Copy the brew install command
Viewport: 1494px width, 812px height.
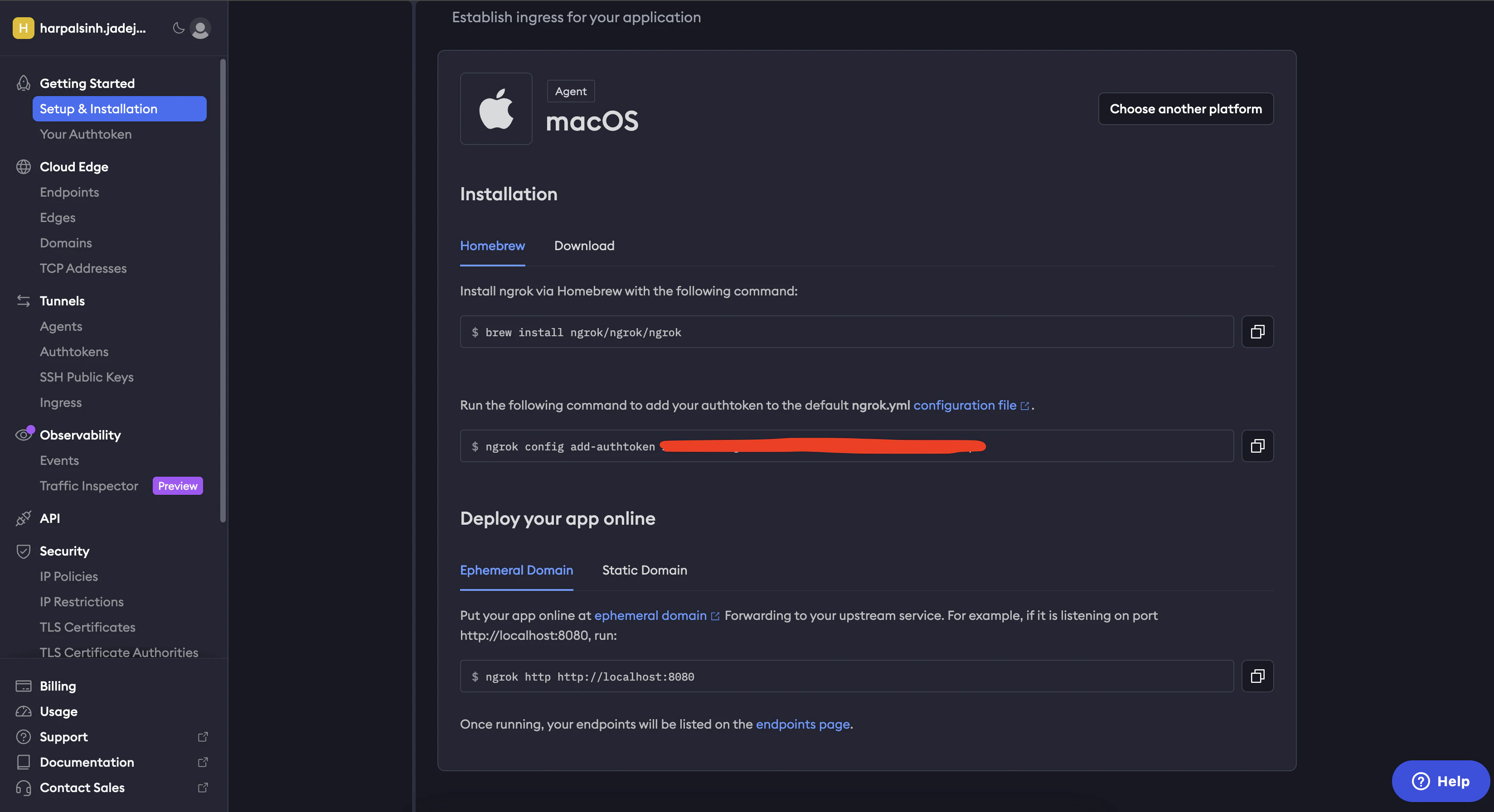pyautogui.click(x=1257, y=332)
